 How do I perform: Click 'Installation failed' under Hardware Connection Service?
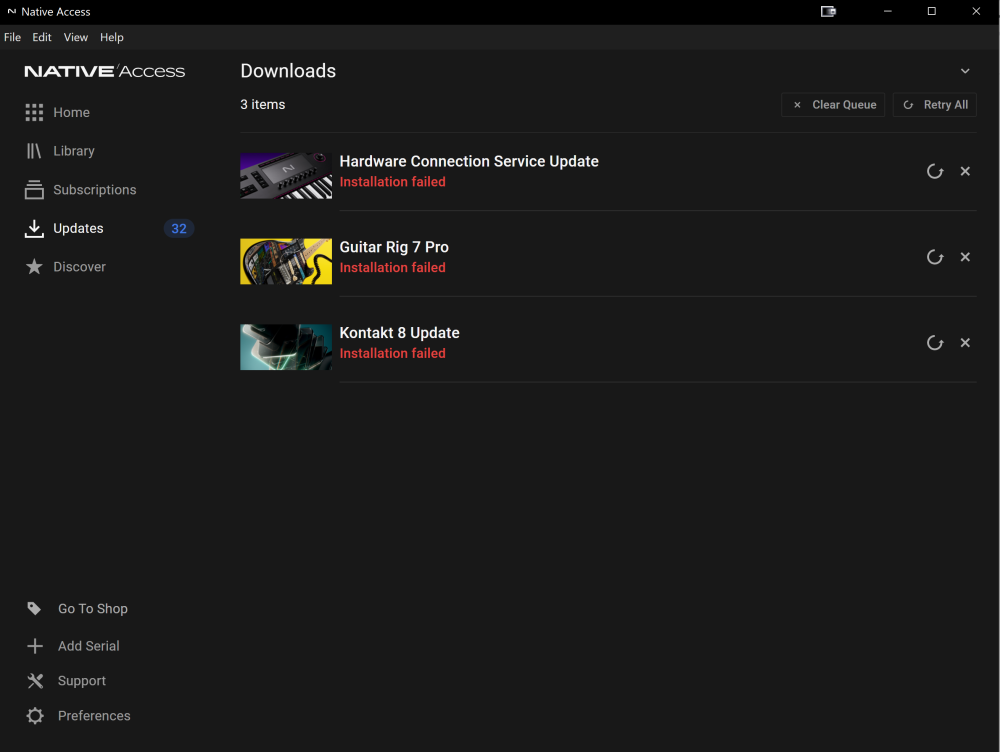click(x=392, y=182)
